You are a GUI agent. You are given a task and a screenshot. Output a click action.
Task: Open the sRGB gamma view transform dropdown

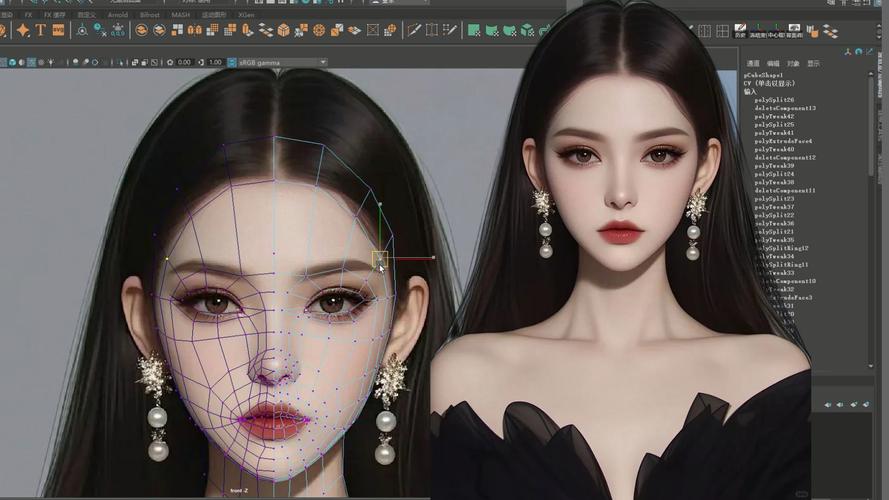pyautogui.click(x=282, y=62)
